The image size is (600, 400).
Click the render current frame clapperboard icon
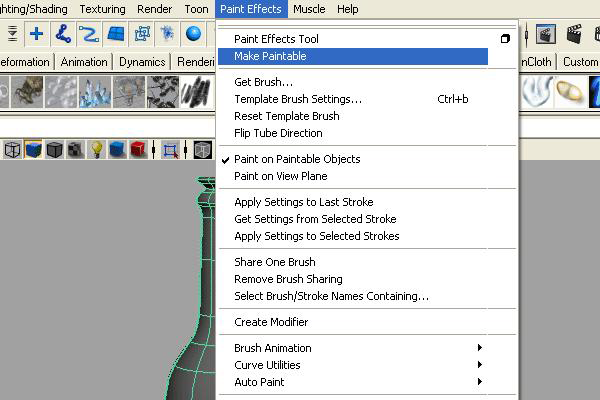545,34
